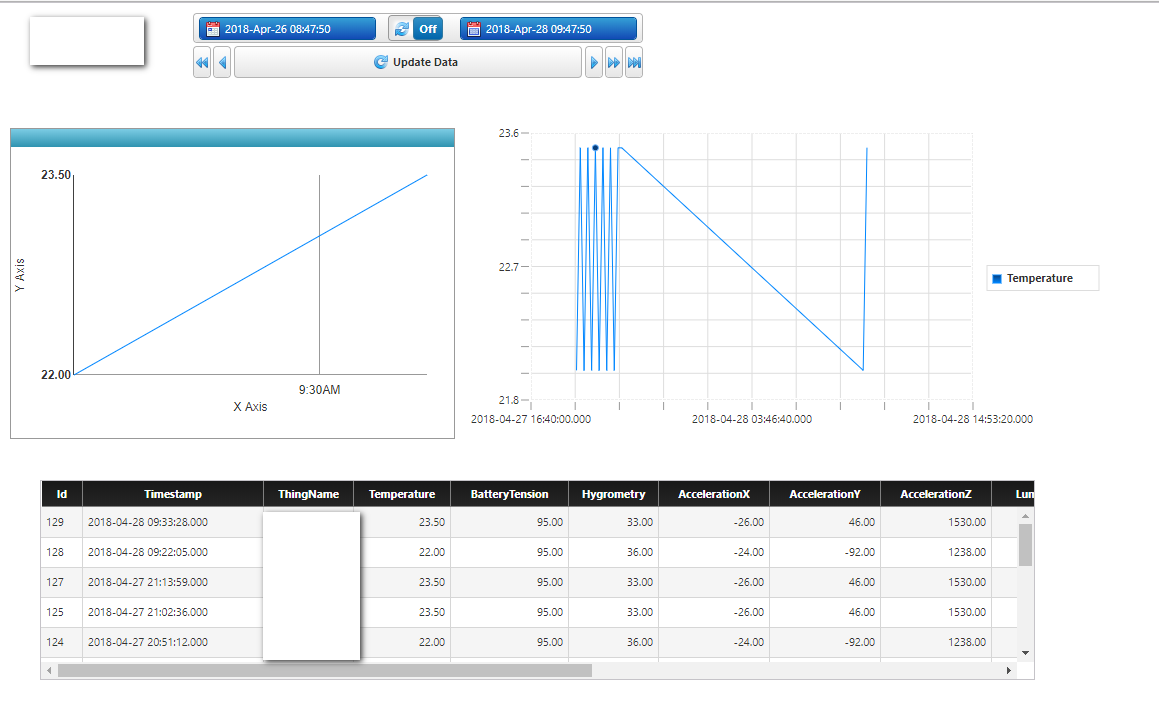Viewport: 1159px width, 701px height.
Task: Step back one interval with left arrow
Action: (x=222, y=63)
